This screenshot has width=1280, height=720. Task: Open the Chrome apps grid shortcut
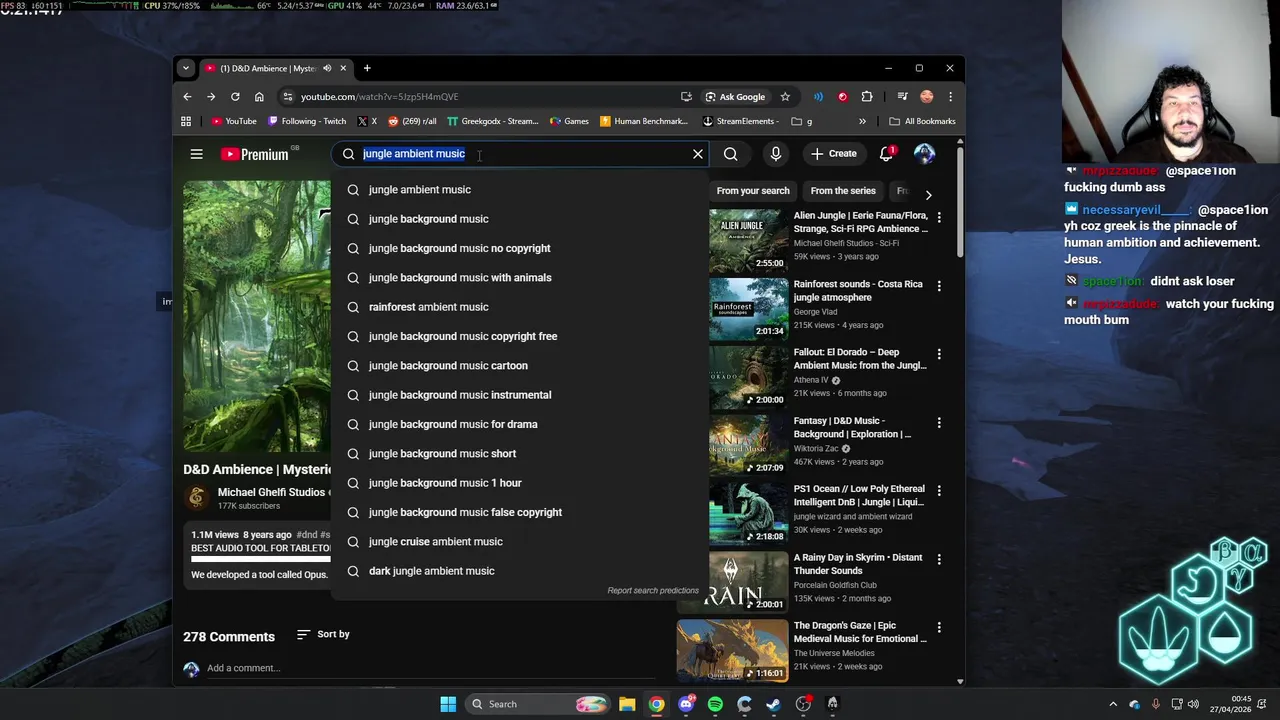(x=186, y=121)
